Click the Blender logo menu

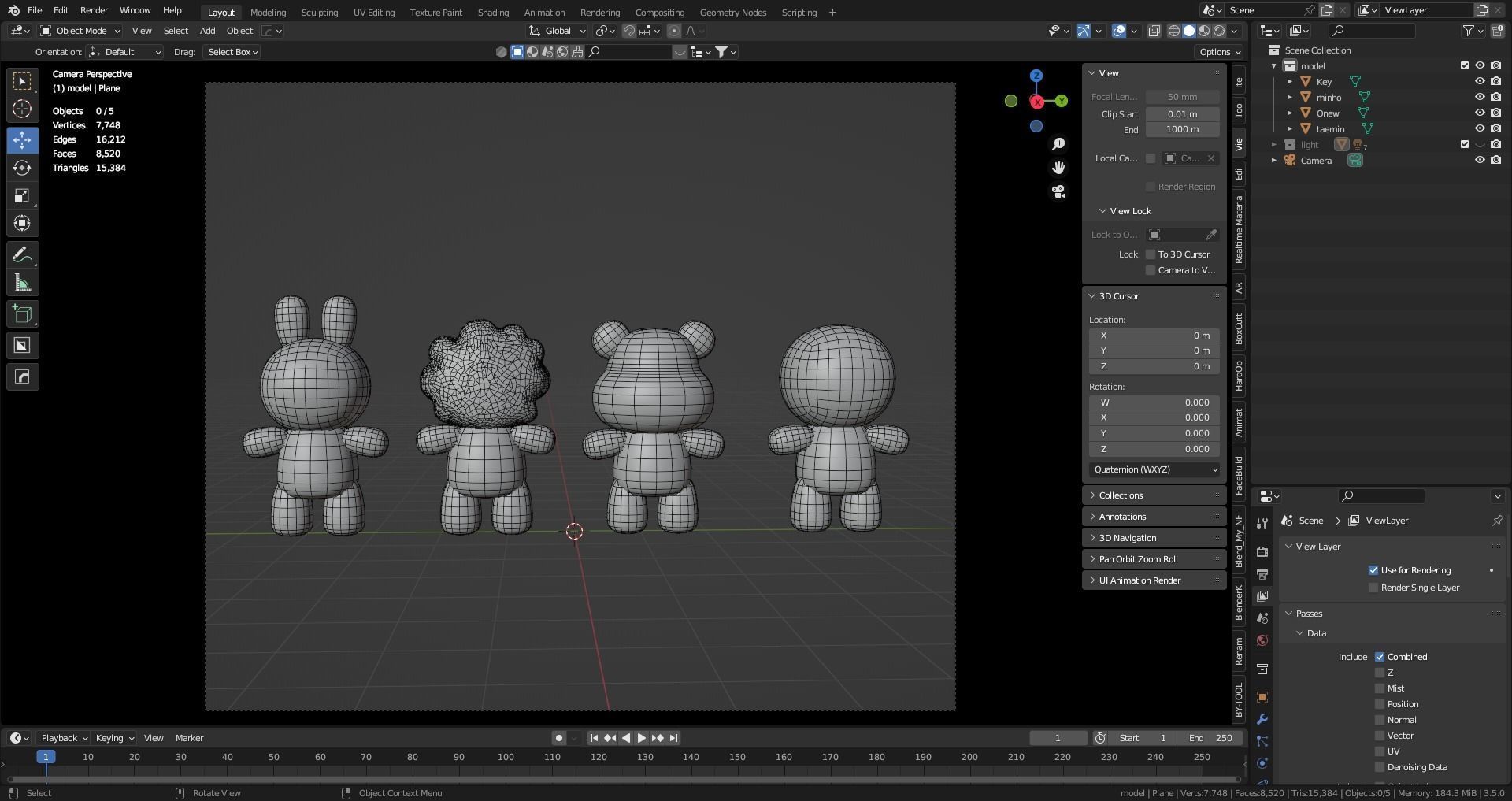[x=13, y=10]
